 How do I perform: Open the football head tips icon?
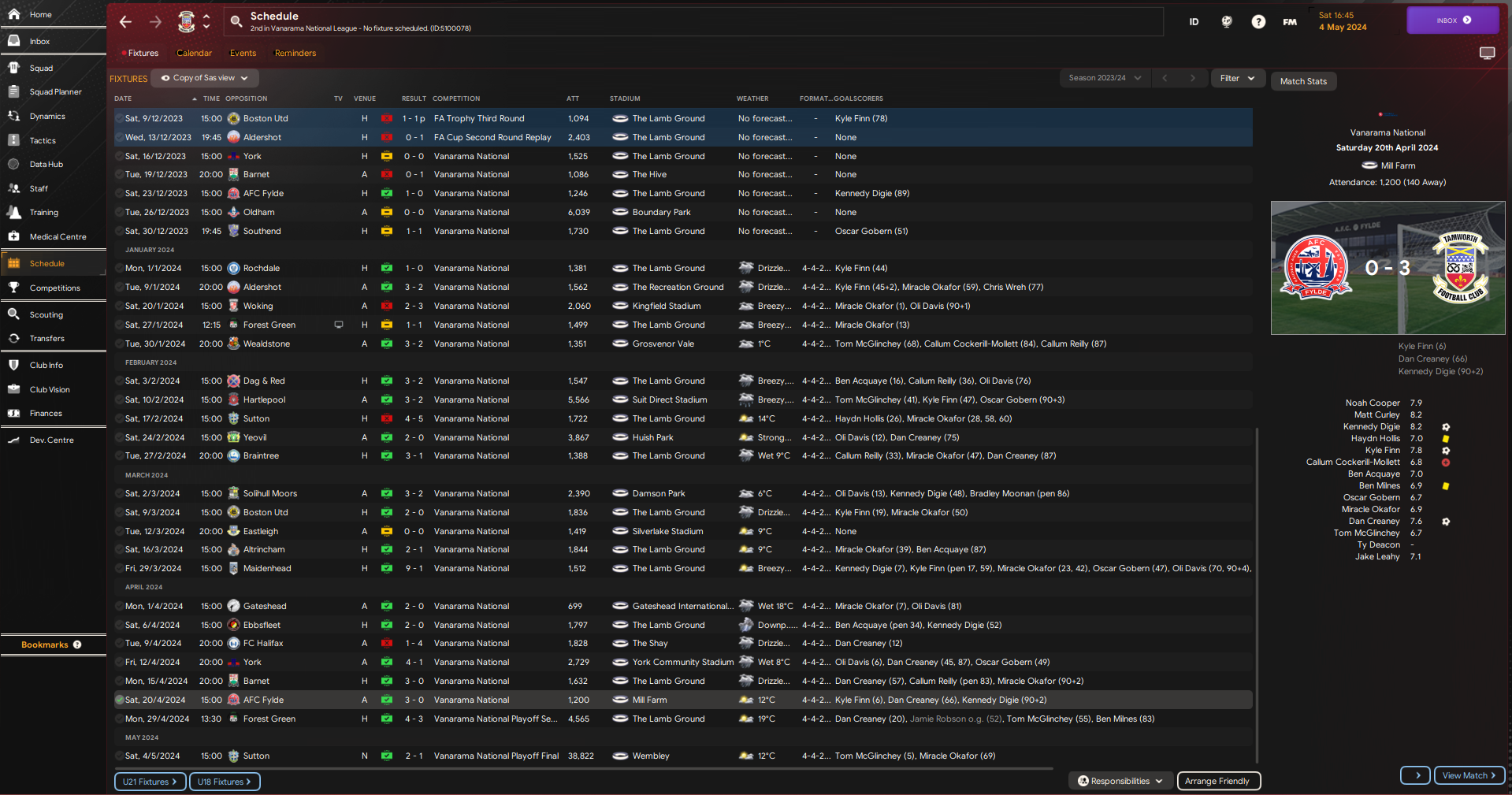point(1227,22)
